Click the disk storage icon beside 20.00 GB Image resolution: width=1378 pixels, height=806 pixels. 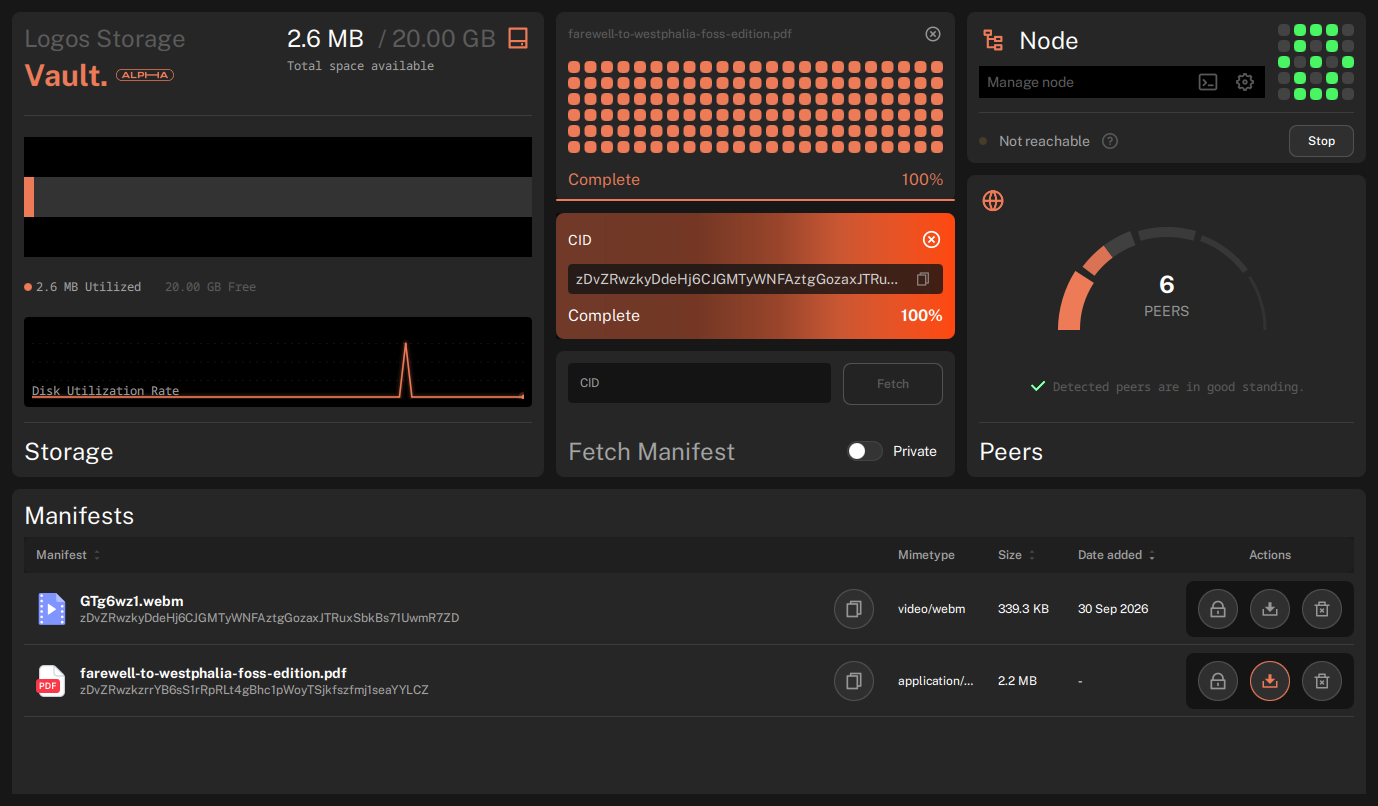518,38
